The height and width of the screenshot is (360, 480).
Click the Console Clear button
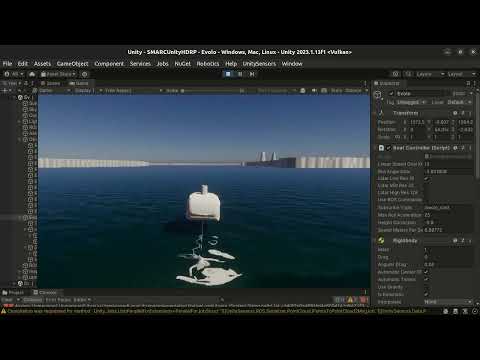click(x=7, y=300)
